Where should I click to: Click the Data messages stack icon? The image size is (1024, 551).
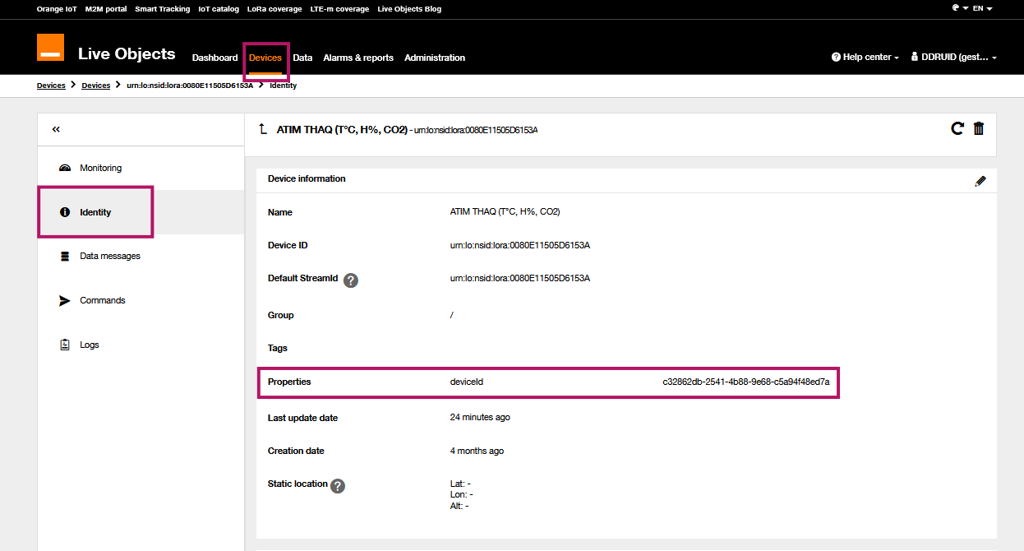coord(65,256)
